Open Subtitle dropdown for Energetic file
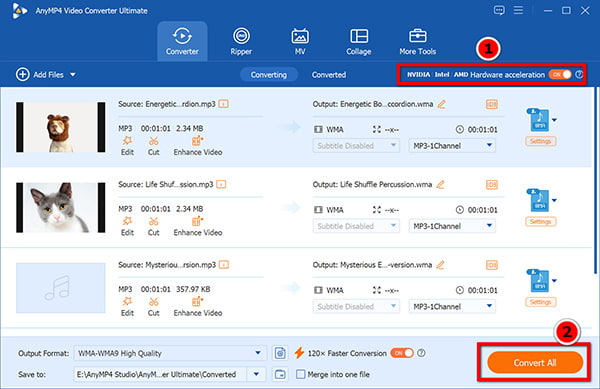Image resolution: width=600 pixels, height=389 pixels. [356, 146]
